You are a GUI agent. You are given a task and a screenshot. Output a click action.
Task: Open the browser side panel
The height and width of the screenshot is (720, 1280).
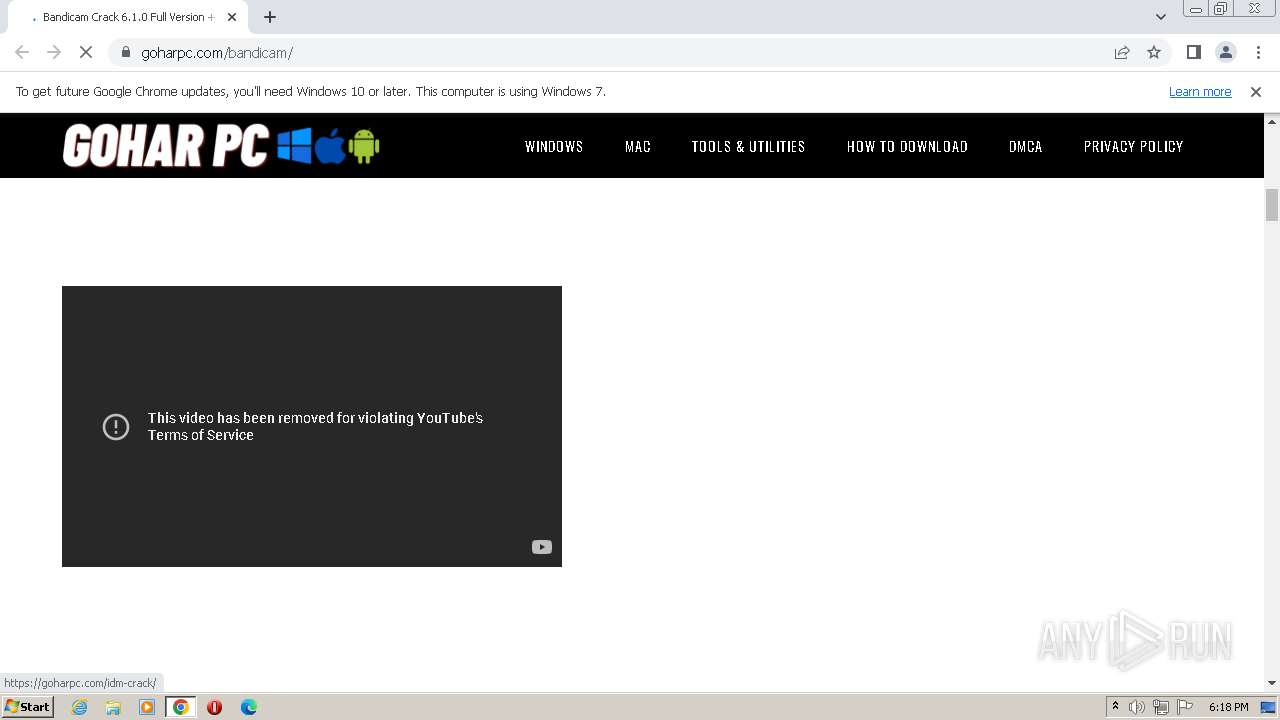(1194, 52)
